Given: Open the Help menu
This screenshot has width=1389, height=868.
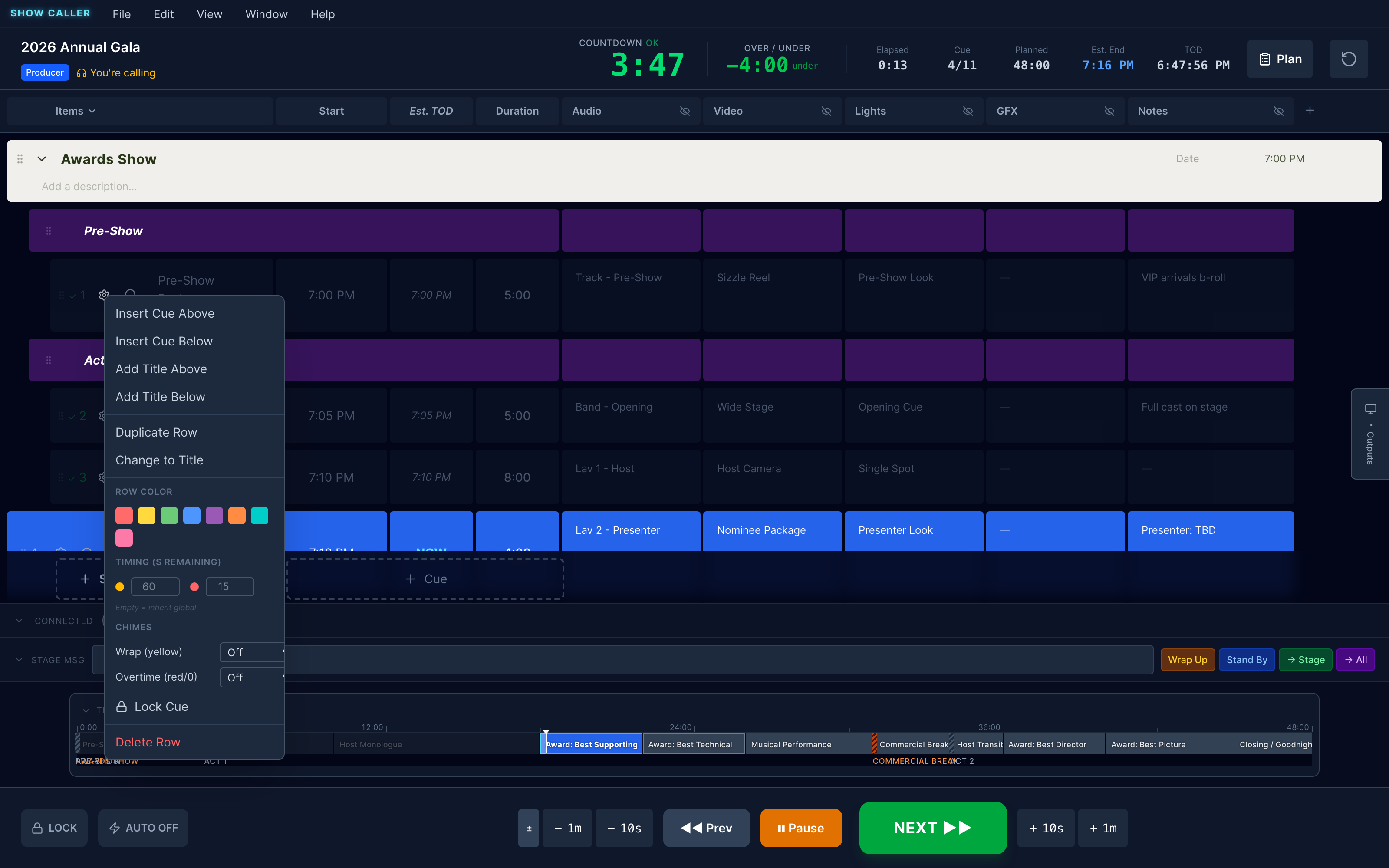Looking at the screenshot, I should [x=323, y=14].
